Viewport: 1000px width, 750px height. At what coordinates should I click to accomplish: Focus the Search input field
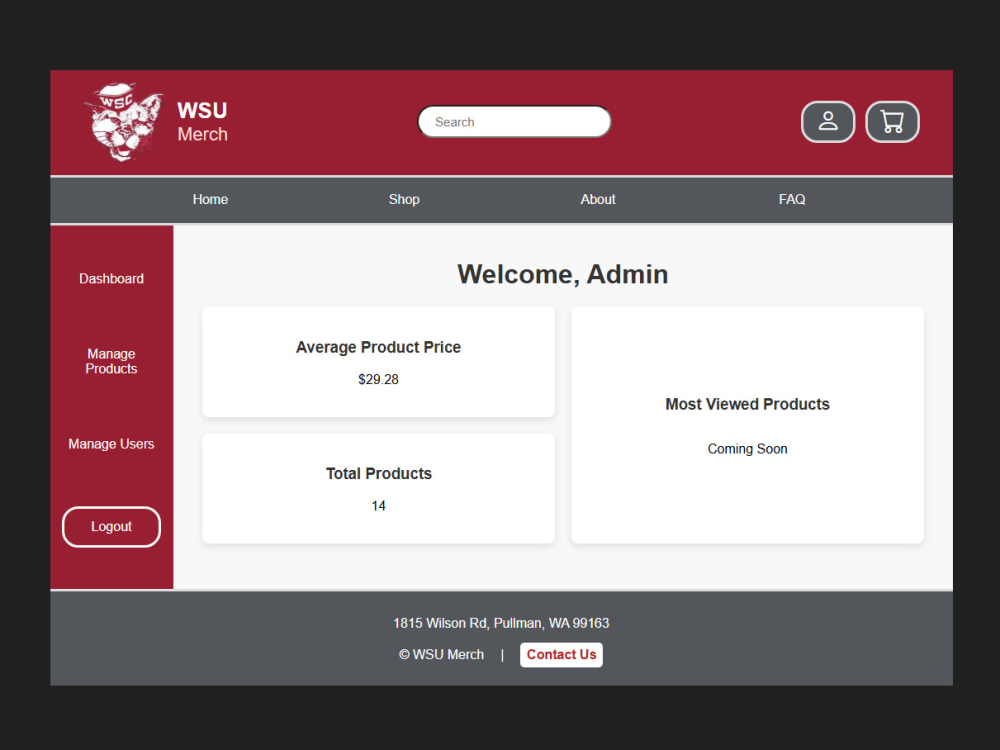tap(514, 122)
